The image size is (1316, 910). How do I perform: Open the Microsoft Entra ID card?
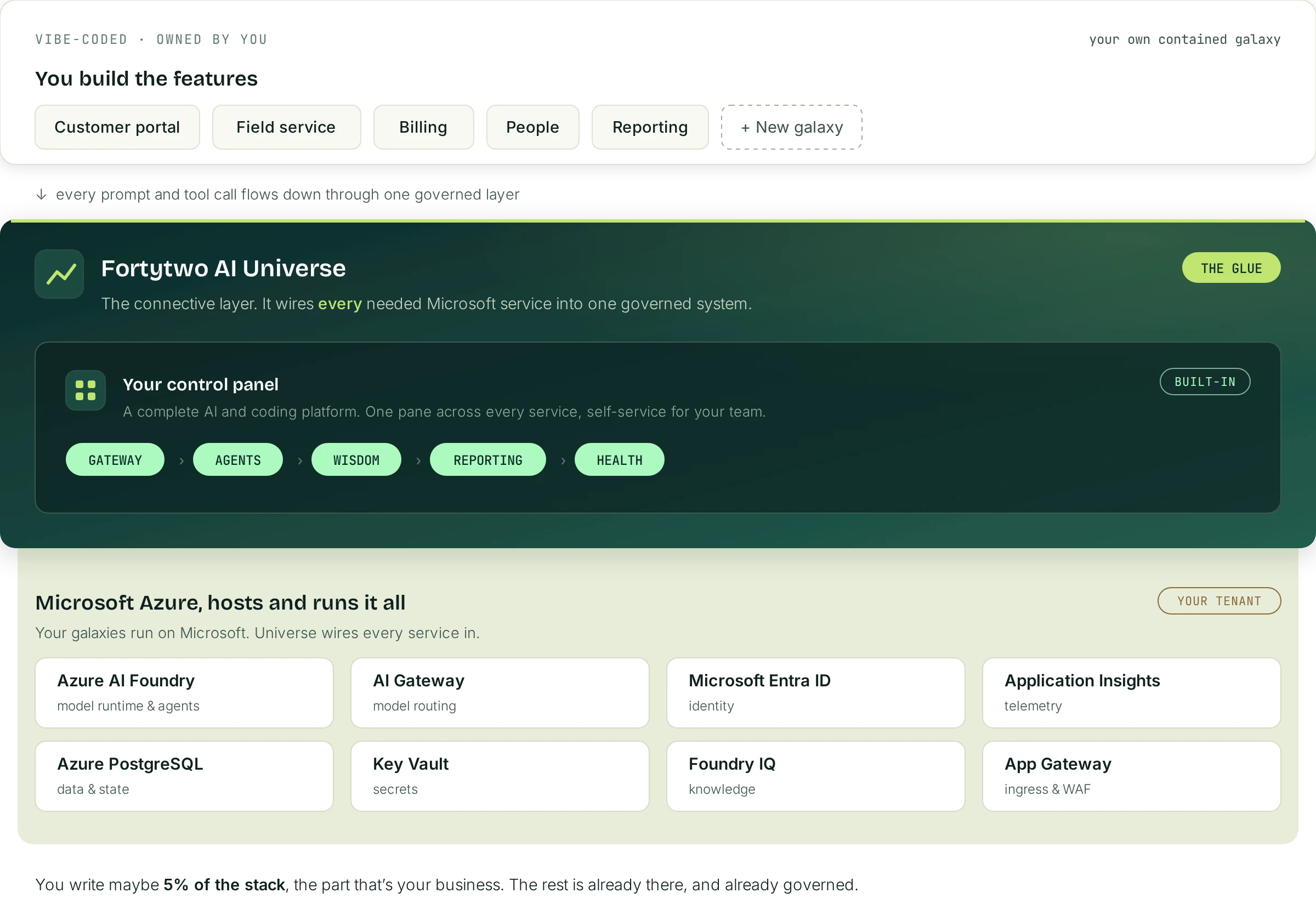coord(816,693)
